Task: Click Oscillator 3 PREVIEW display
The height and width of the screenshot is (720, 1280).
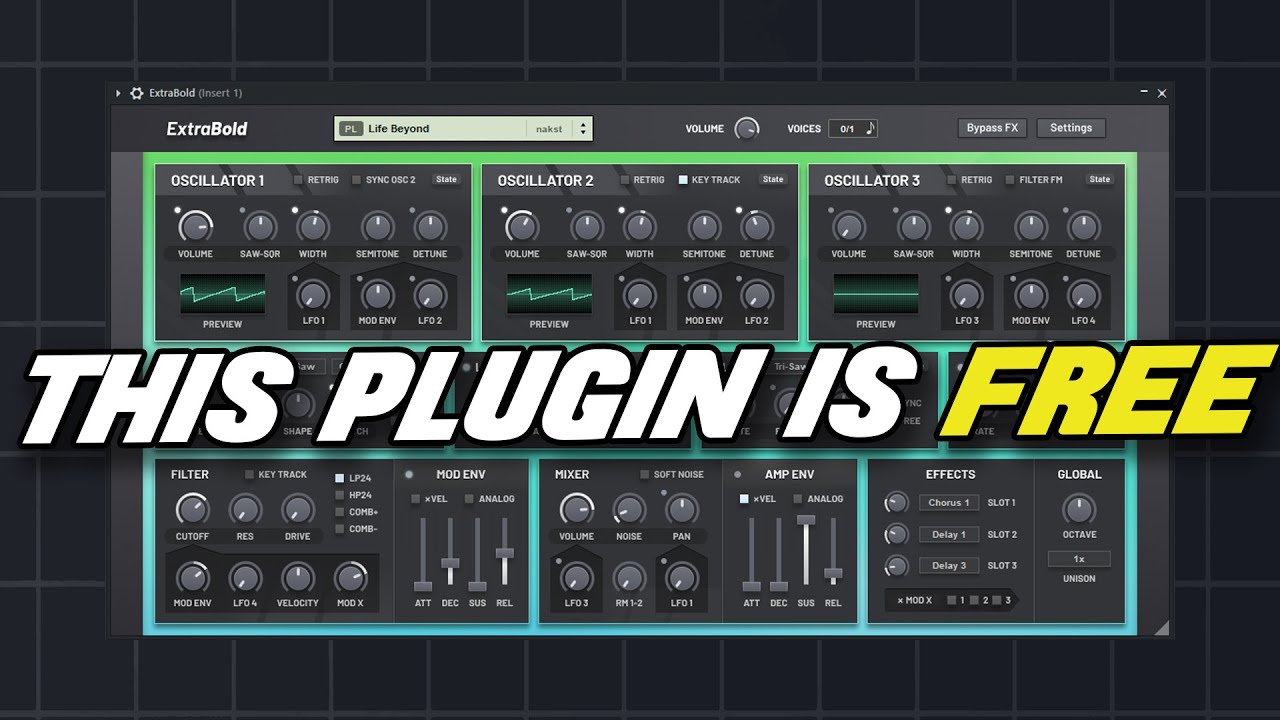Action: click(x=876, y=293)
